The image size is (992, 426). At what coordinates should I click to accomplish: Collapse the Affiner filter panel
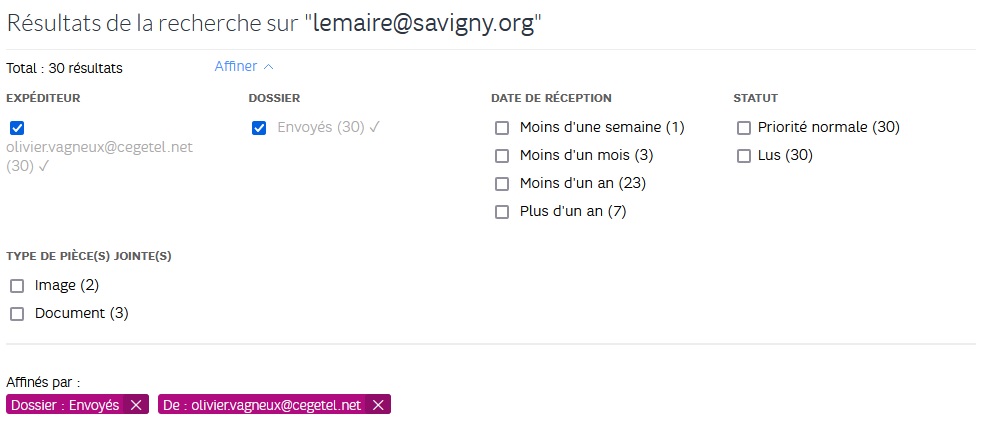point(244,67)
